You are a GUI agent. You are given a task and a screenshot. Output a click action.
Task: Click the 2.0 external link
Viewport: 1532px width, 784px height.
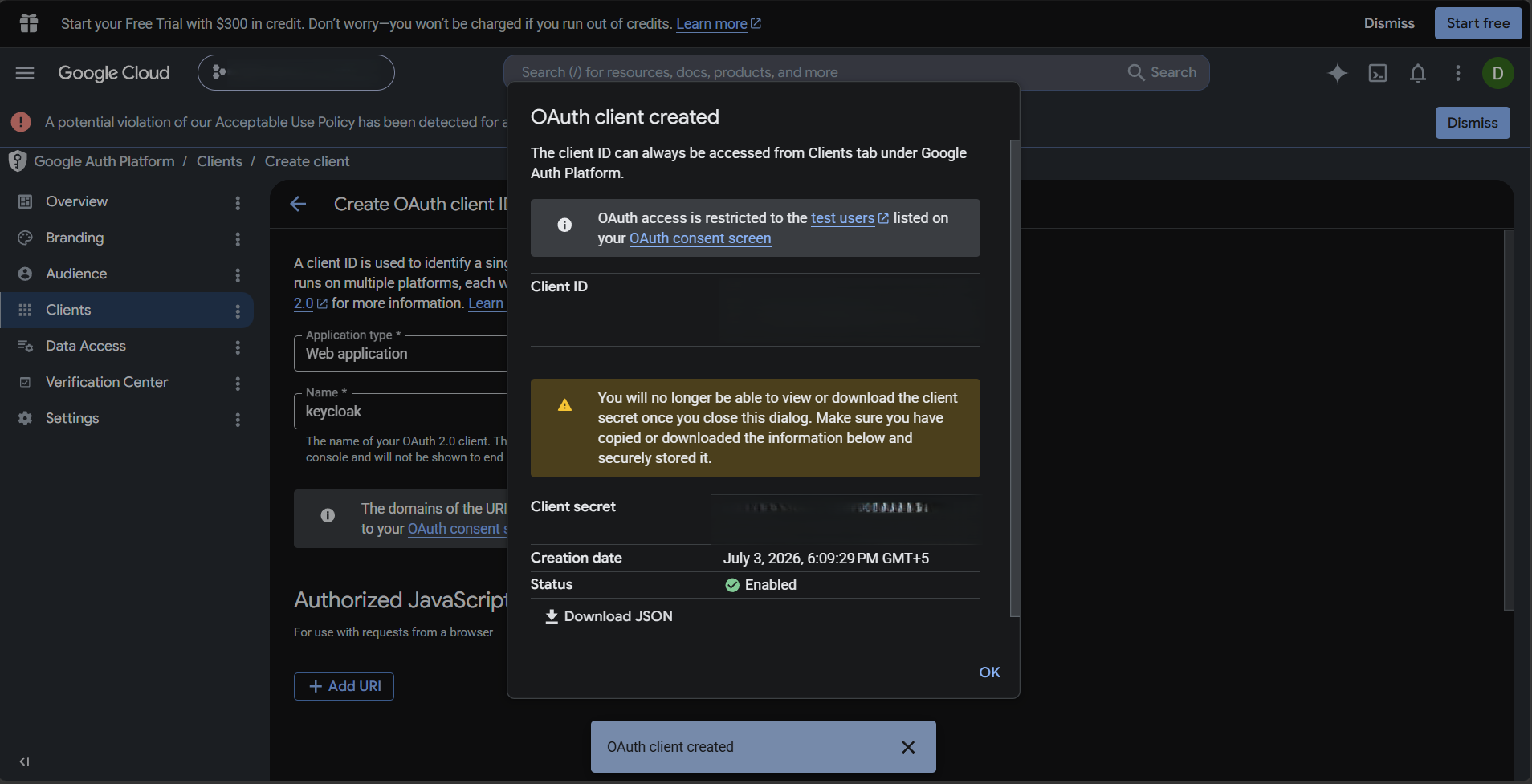click(x=310, y=303)
